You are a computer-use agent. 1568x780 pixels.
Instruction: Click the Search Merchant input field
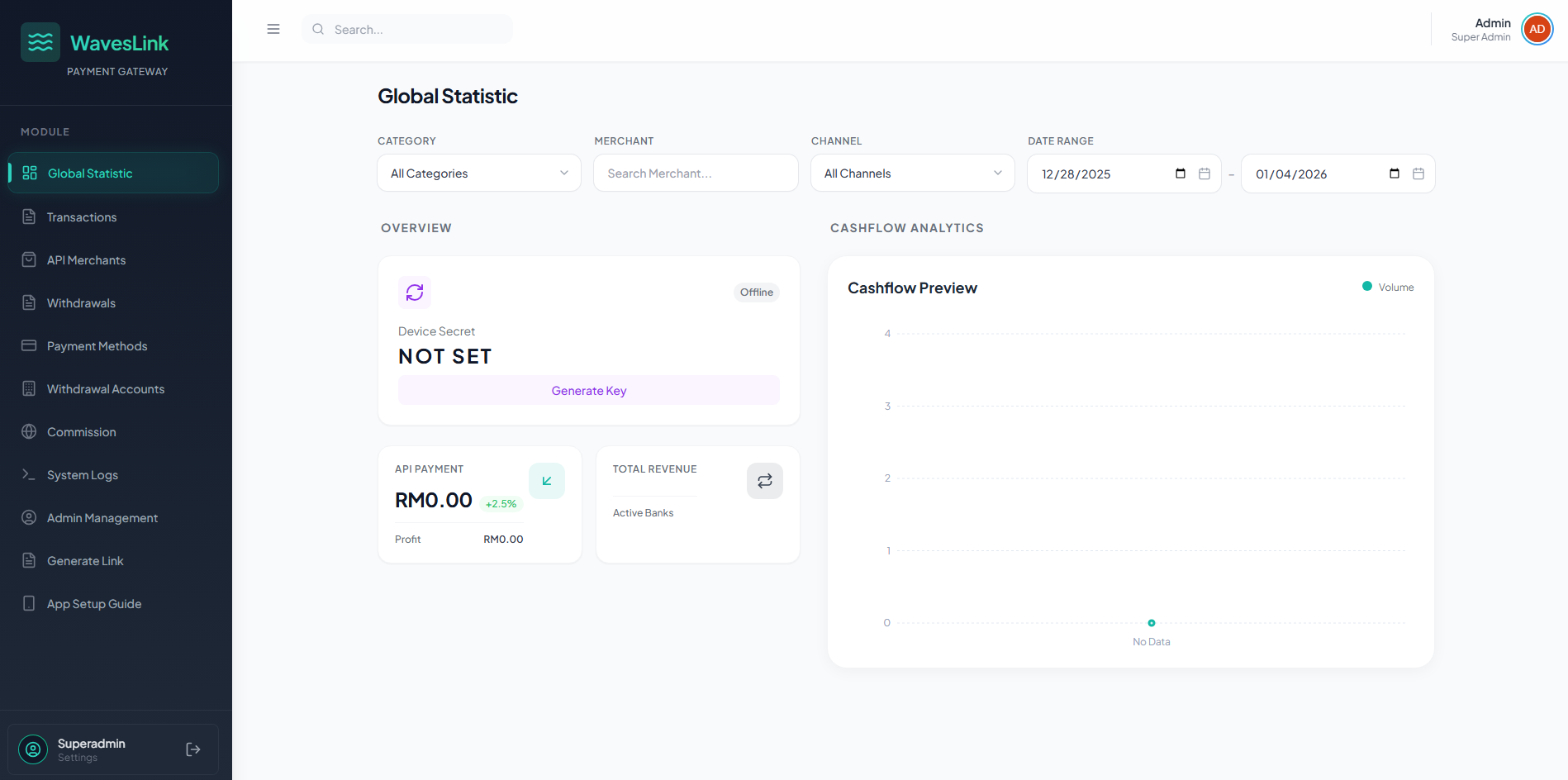coord(695,173)
